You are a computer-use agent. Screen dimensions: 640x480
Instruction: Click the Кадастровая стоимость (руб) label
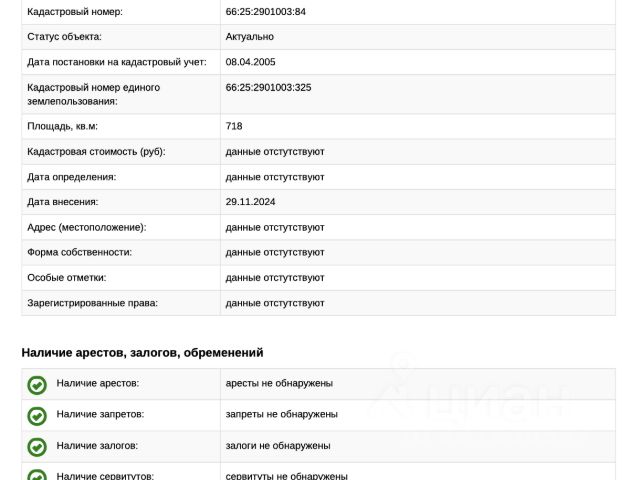point(96,152)
